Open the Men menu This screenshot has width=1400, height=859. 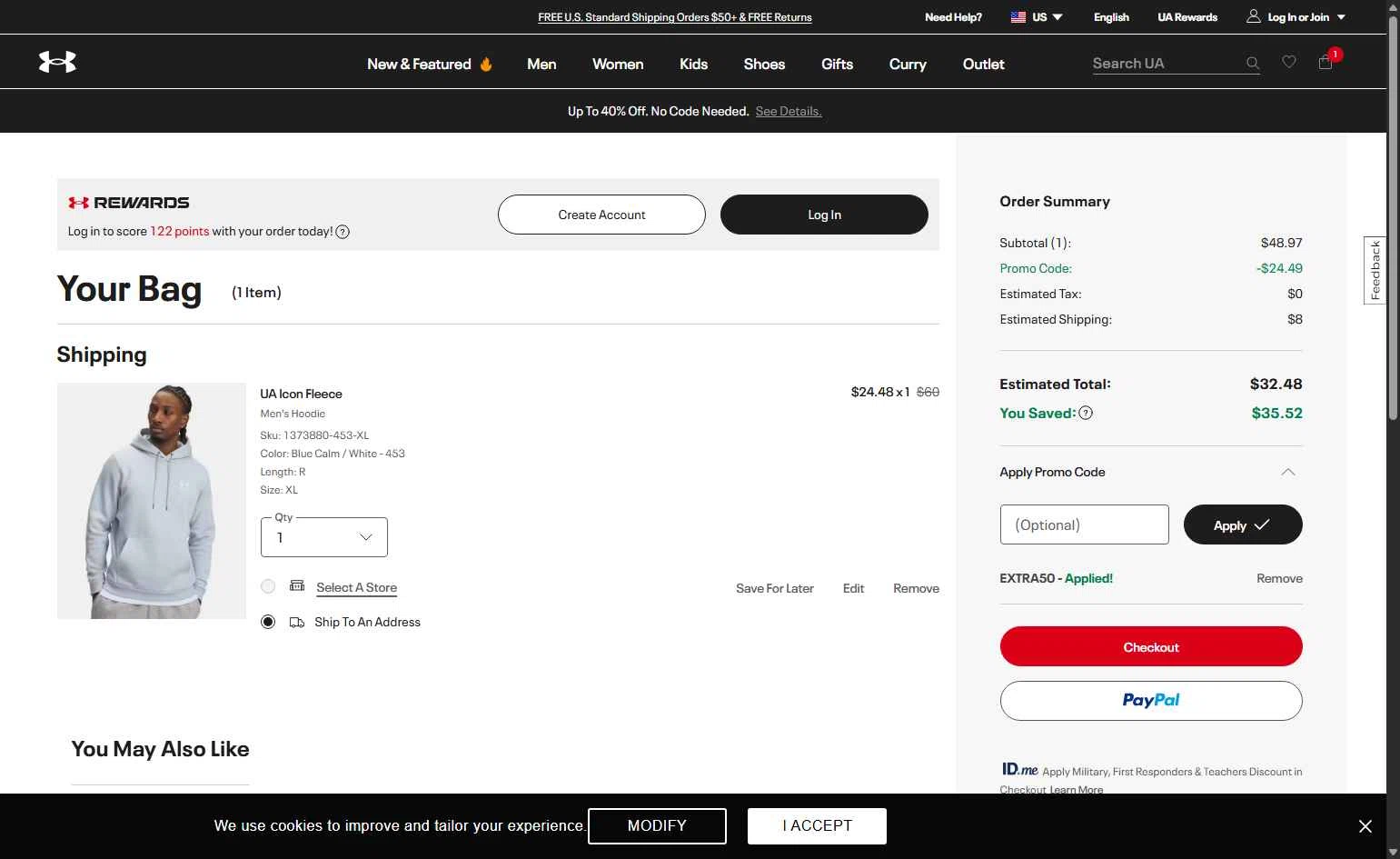[x=541, y=64]
